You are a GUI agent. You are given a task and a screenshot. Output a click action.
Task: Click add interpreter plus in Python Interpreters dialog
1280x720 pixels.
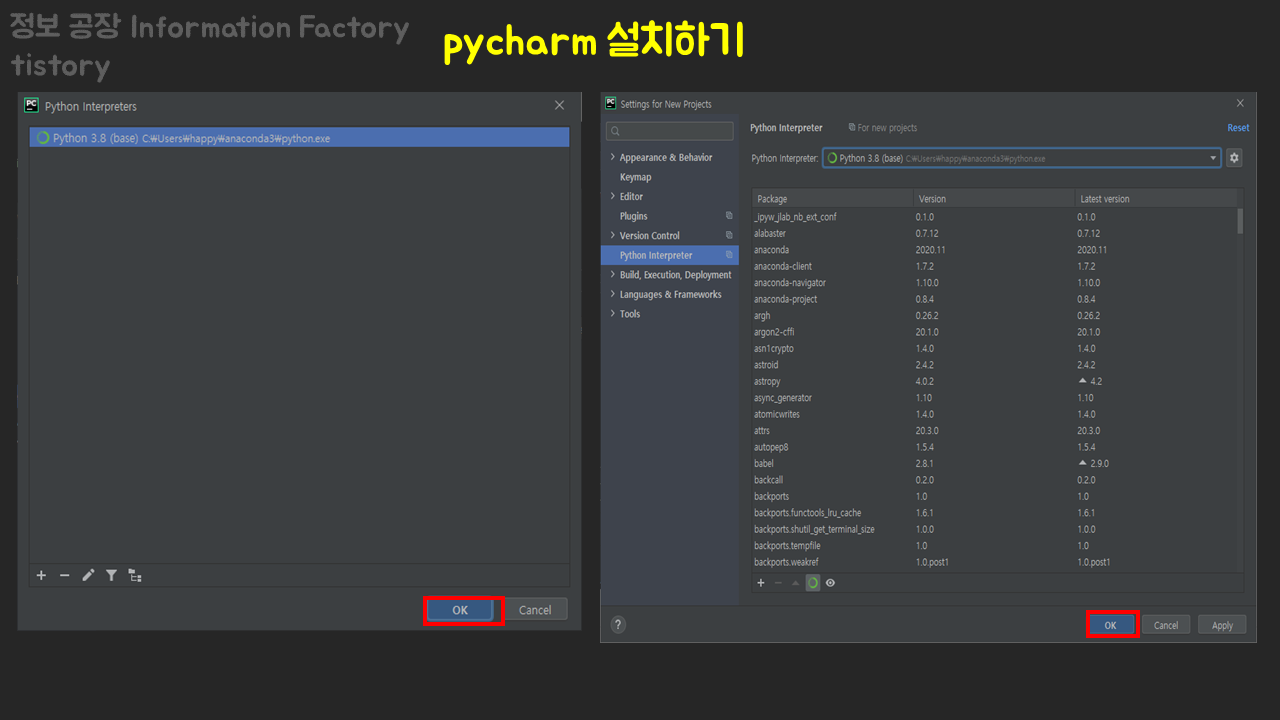click(41, 575)
